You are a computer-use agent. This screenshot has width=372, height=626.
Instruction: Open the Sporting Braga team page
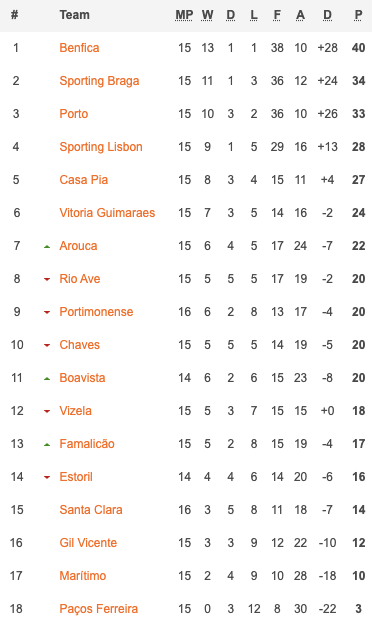(x=99, y=81)
